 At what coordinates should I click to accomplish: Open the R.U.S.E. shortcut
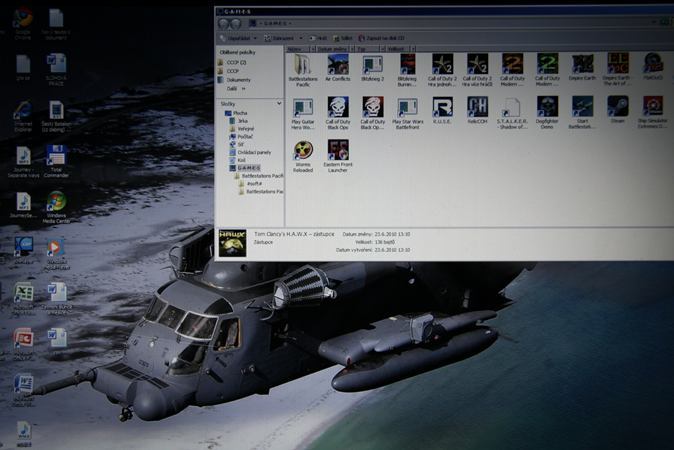(442, 111)
